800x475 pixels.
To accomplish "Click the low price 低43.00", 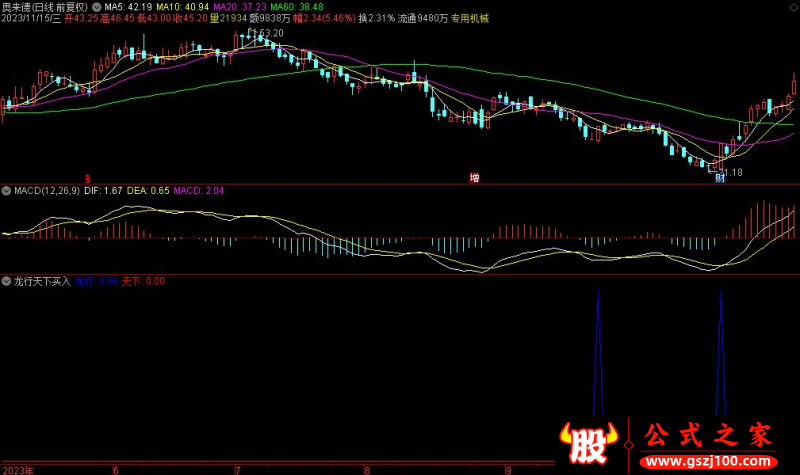I will [x=154, y=18].
